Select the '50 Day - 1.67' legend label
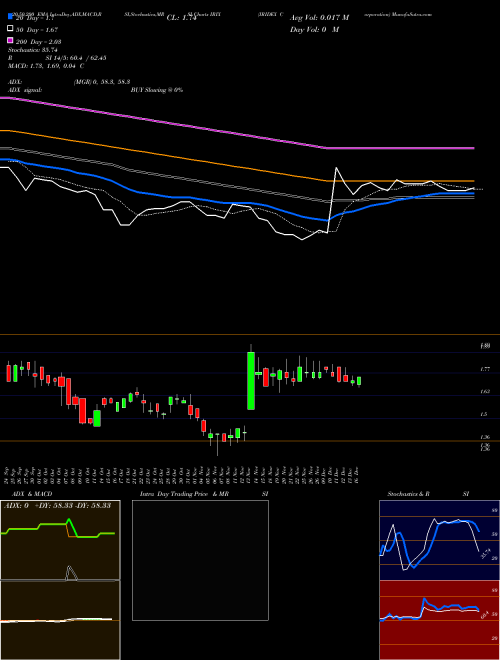 [37, 30]
